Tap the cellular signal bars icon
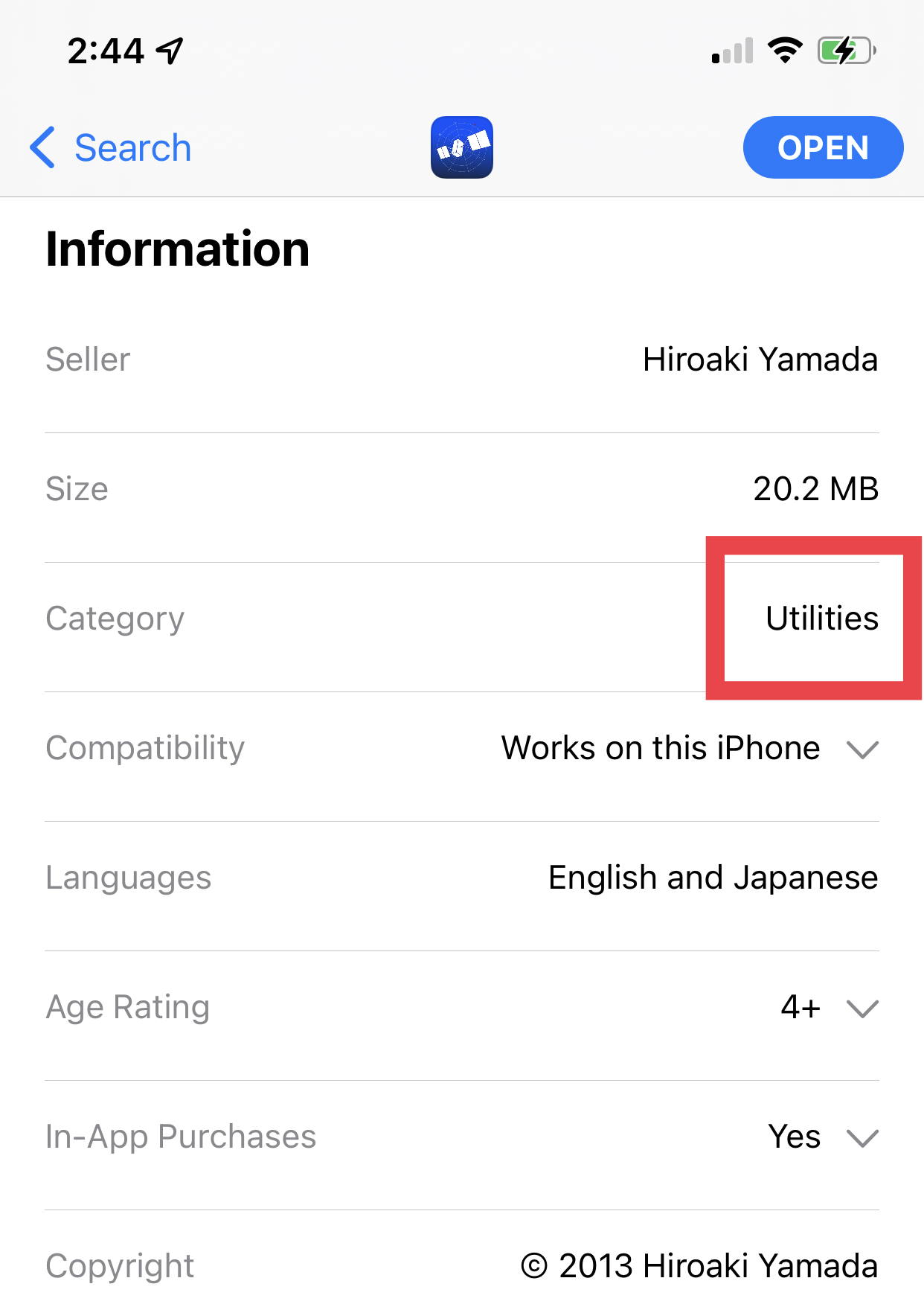924x1310 pixels. (732, 51)
